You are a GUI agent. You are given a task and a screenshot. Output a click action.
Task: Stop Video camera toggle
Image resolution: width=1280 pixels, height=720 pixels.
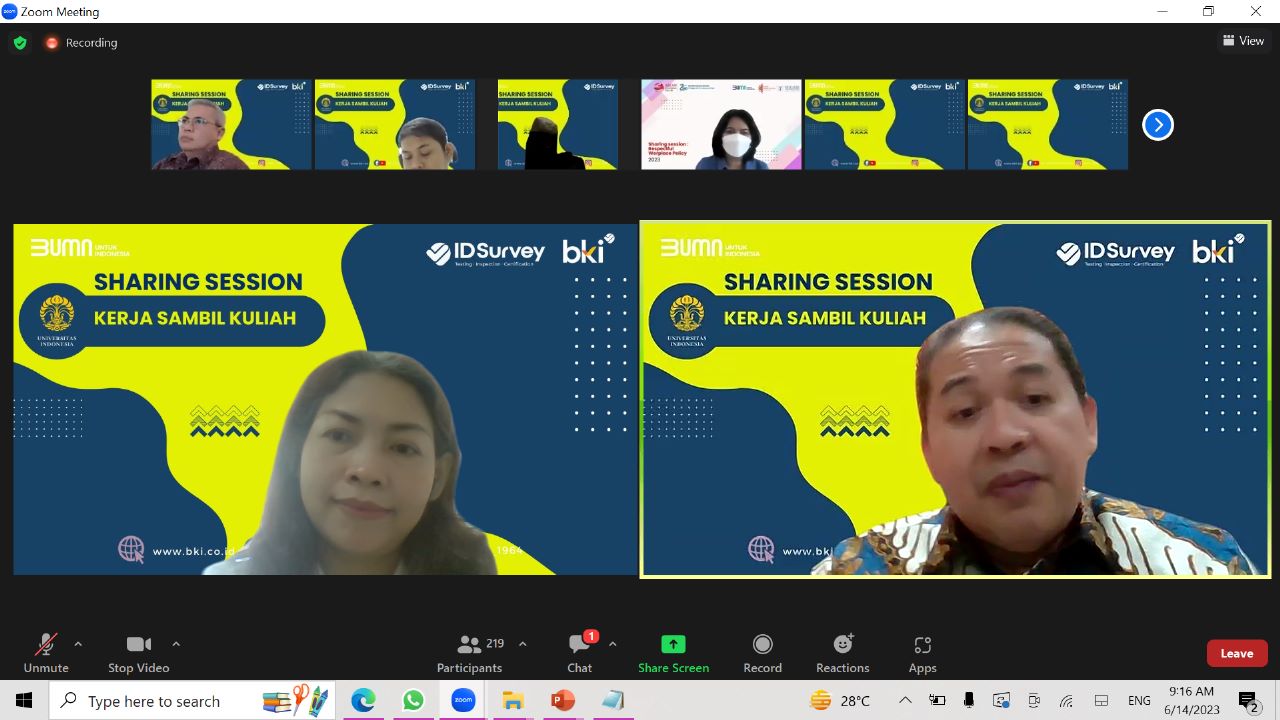pos(139,654)
